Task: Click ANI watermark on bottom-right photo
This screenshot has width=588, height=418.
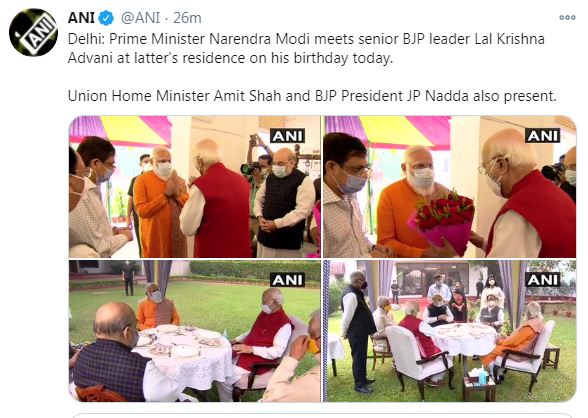Action: pyautogui.click(x=543, y=280)
